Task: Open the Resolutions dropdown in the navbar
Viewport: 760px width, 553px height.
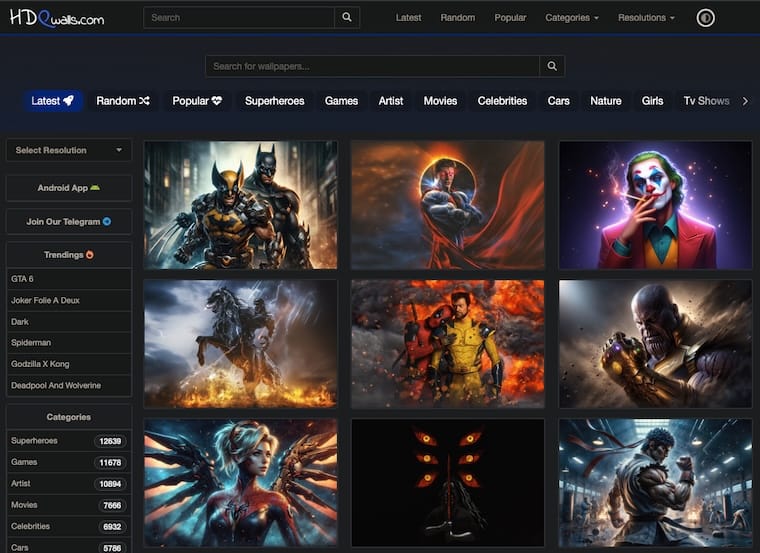Action: (646, 18)
